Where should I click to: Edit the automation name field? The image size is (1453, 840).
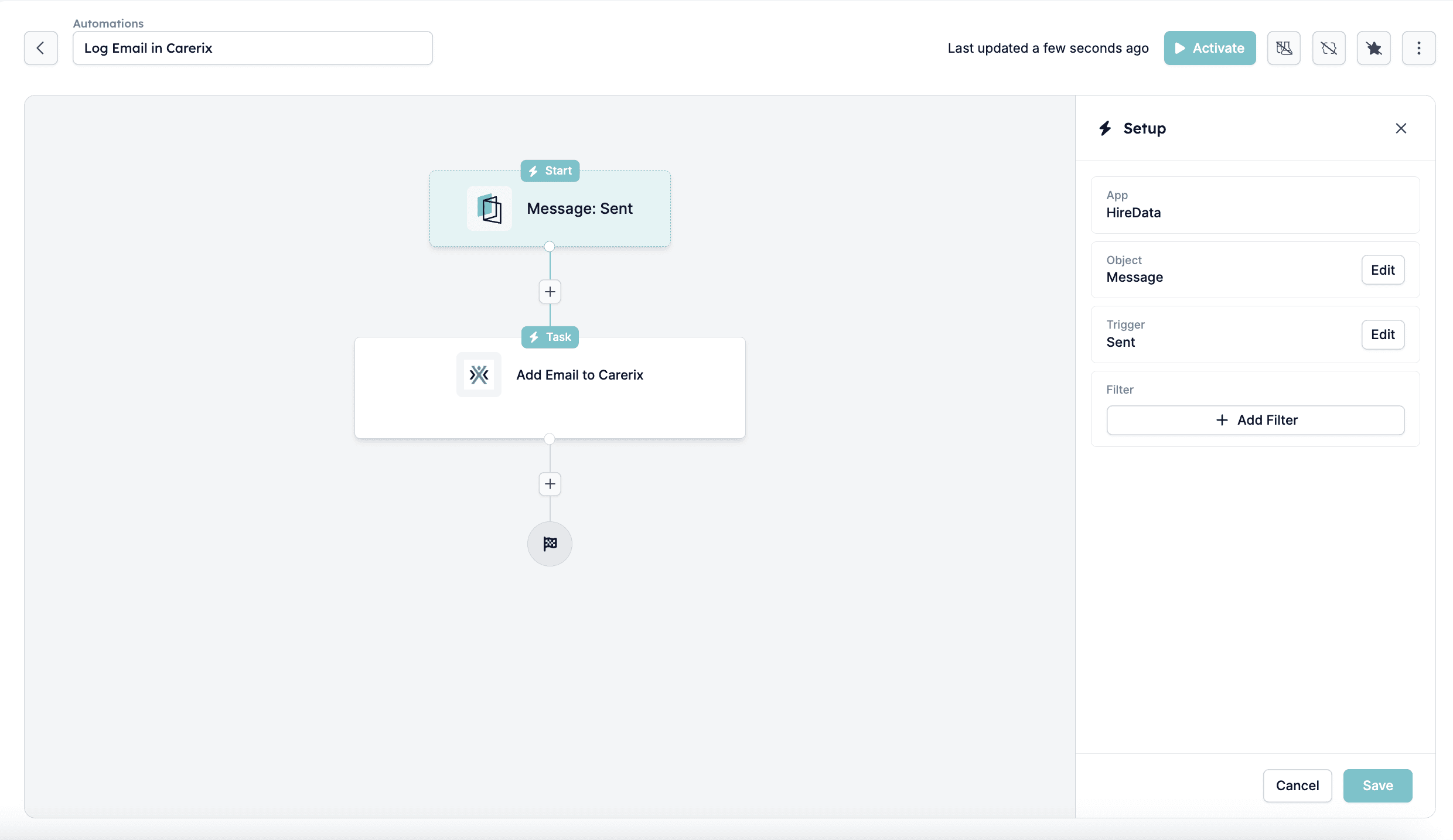tap(253, 48)
